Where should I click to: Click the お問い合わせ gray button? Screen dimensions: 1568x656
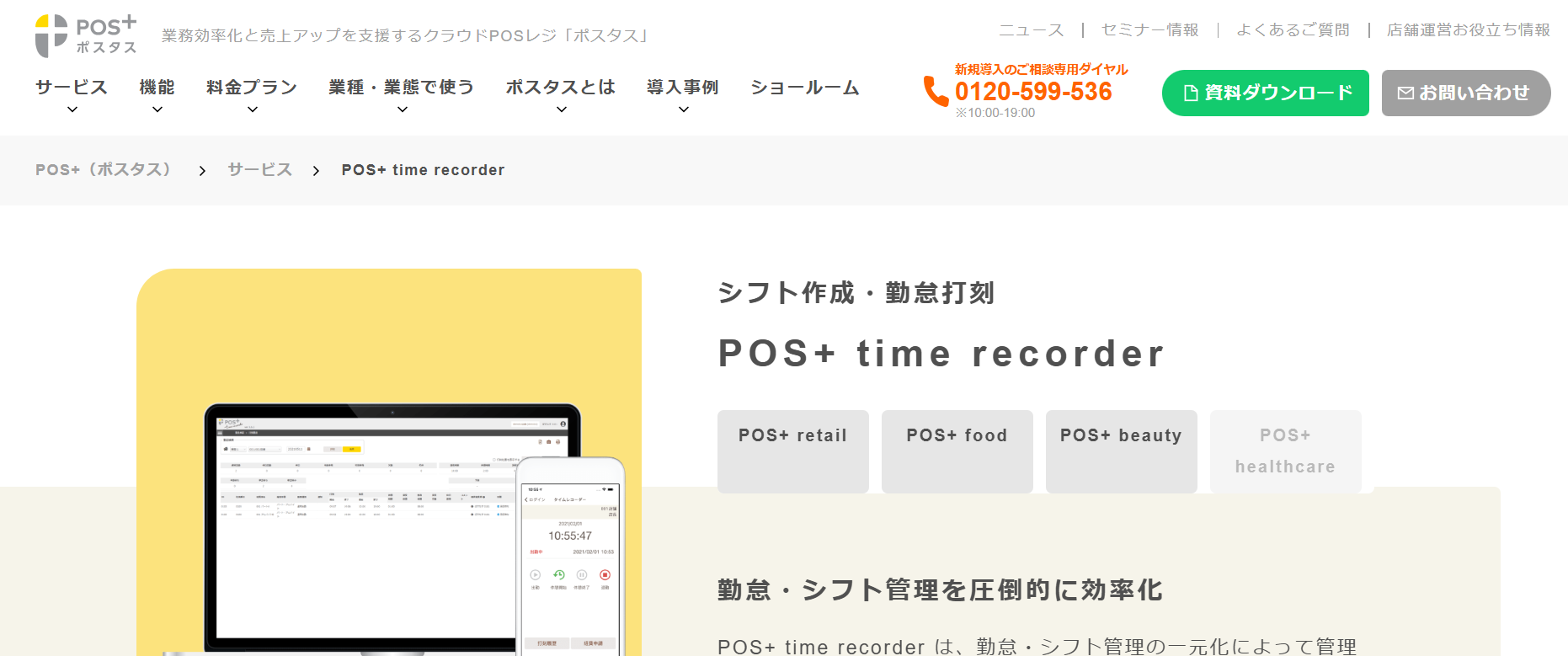pos(1466,93)
